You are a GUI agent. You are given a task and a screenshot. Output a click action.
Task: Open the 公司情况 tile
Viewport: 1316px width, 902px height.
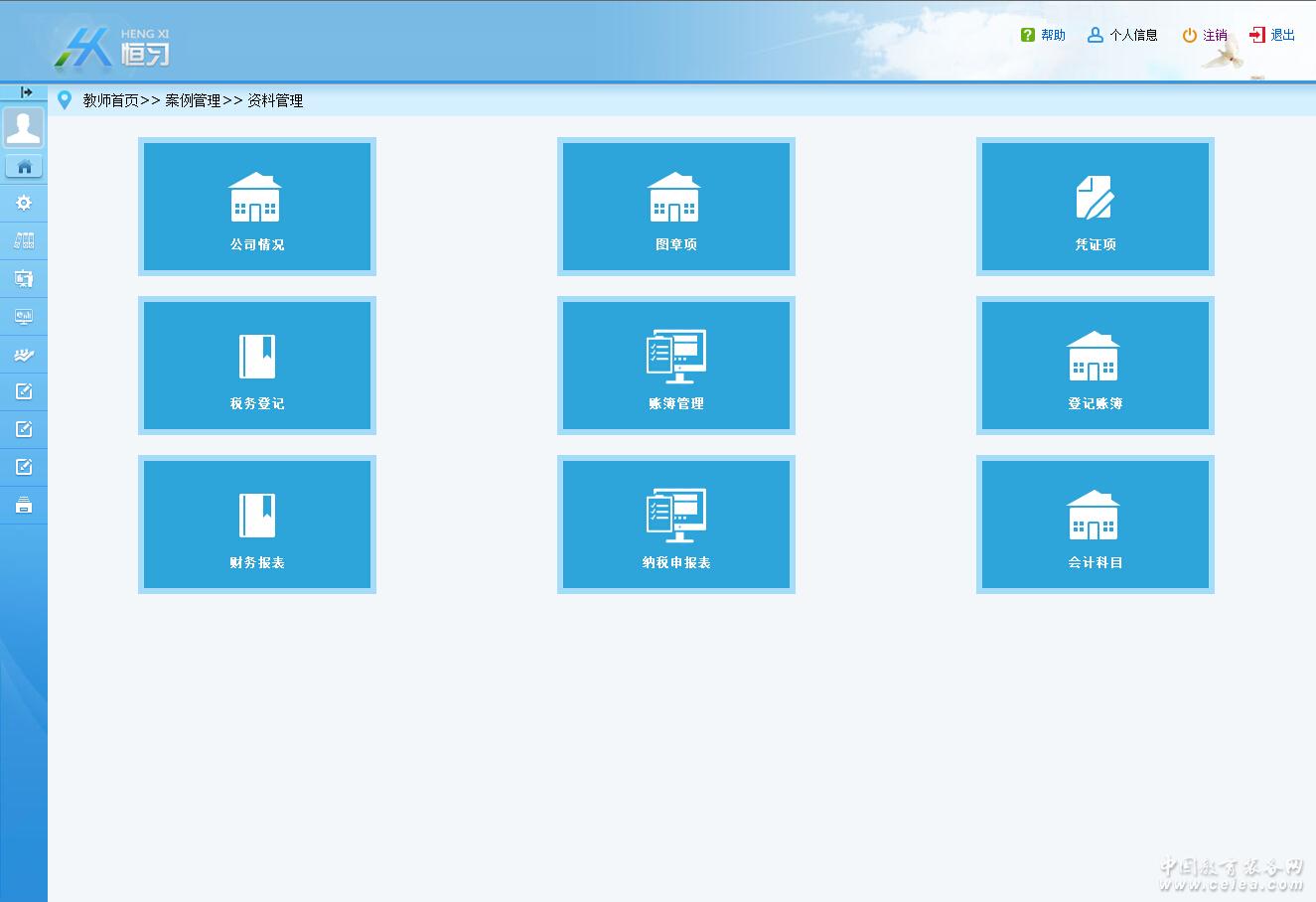[257, 207]
